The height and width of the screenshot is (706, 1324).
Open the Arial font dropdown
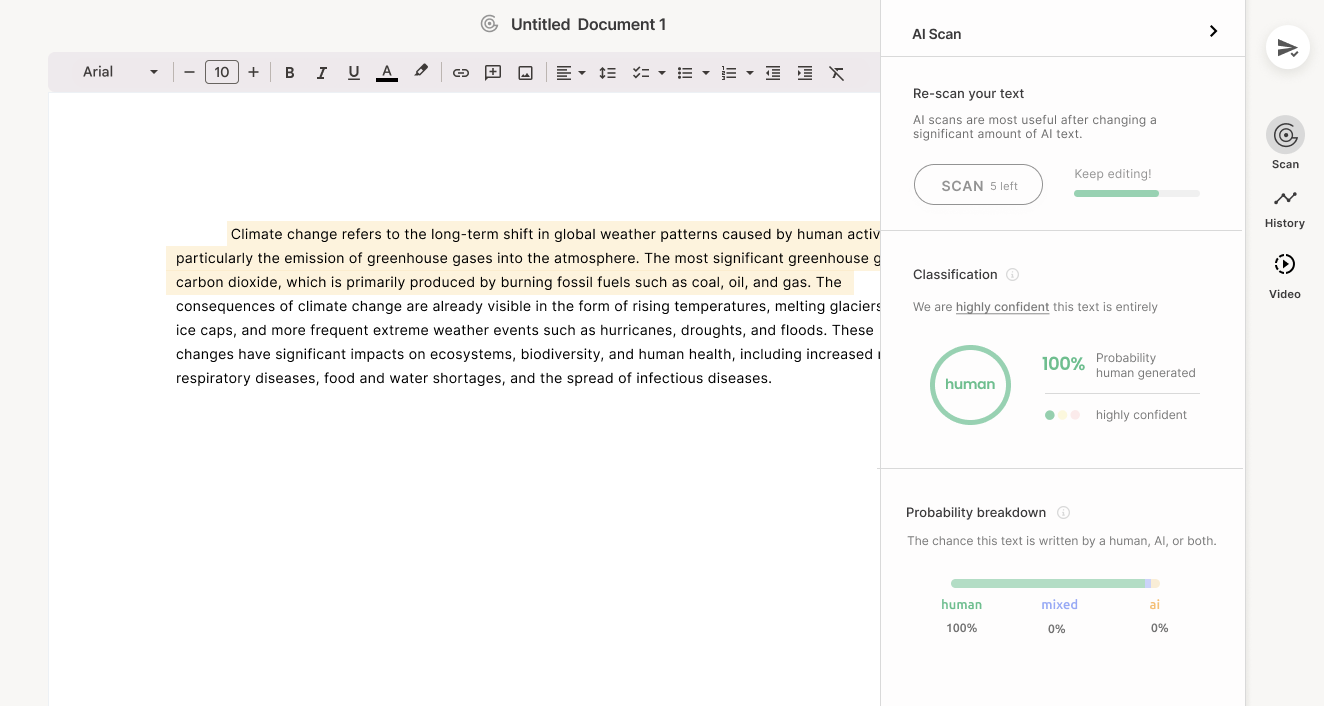click(x=118, y=71)
